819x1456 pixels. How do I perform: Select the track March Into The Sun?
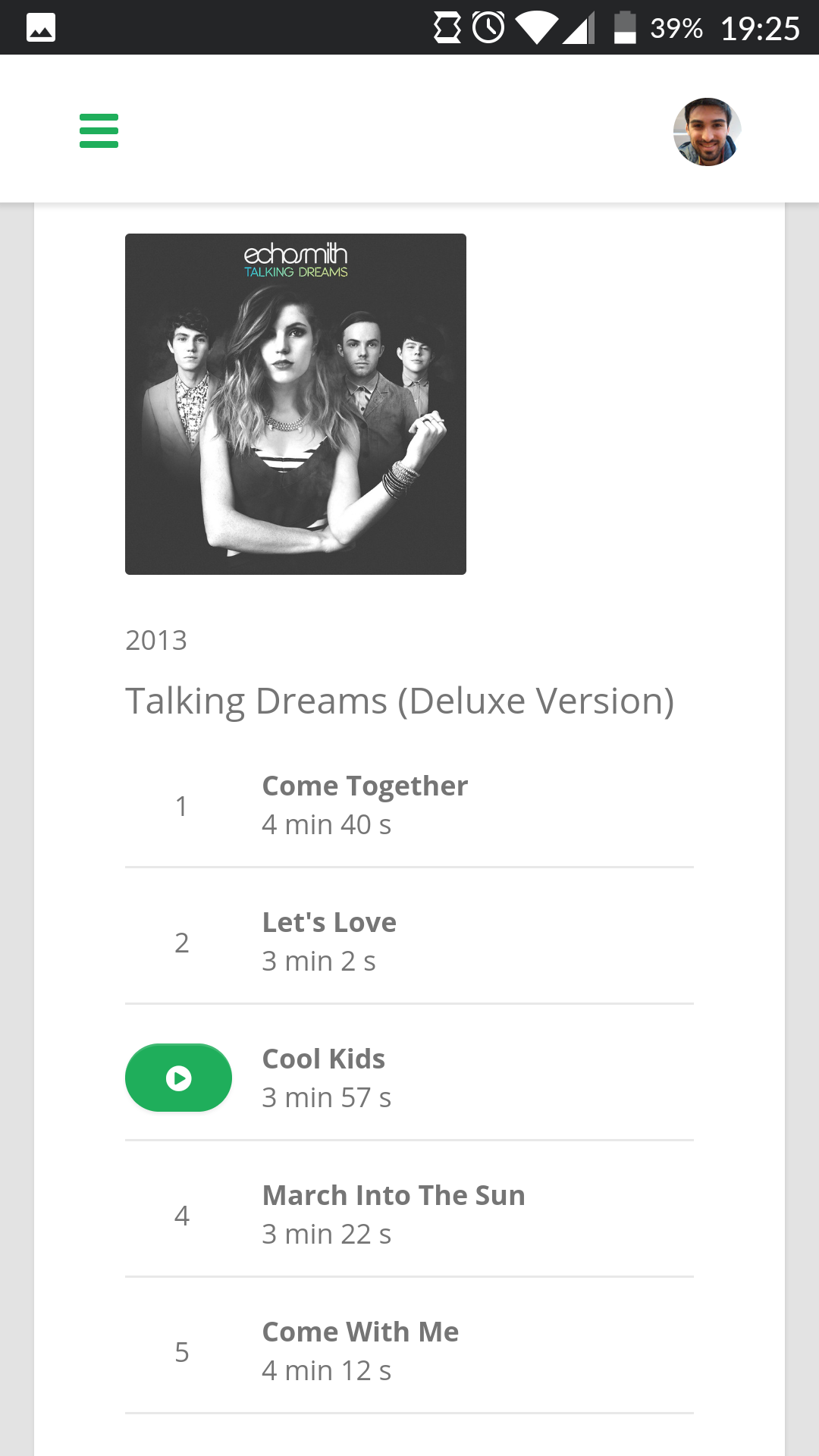pos(394,1196)
